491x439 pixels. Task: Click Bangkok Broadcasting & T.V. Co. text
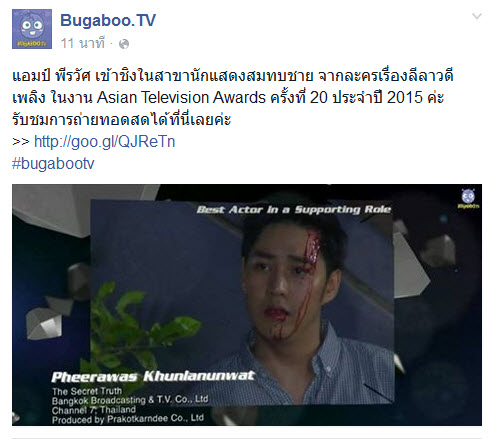(x=130, y=400)
